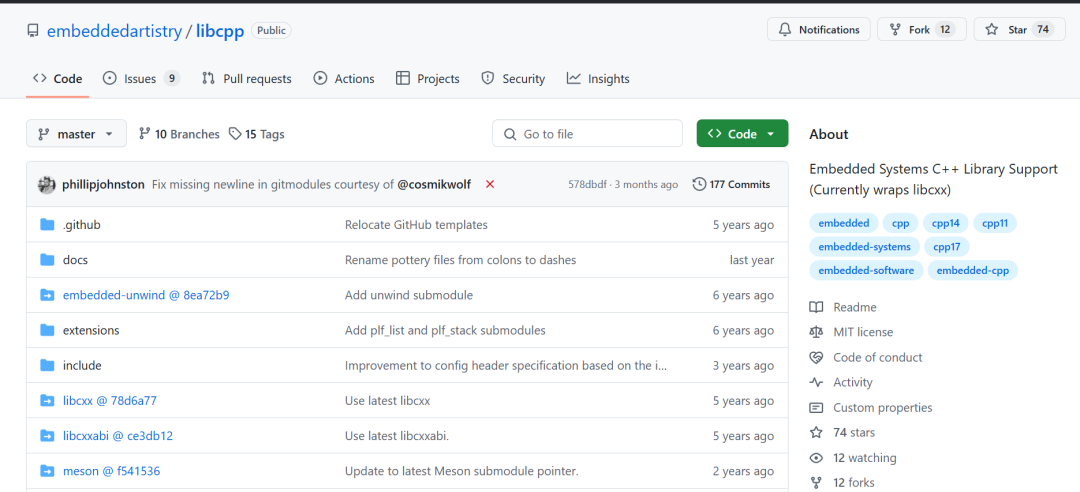Open the 15 Tags link
This screenshot has height=492, width=1080.
(257, 134)
